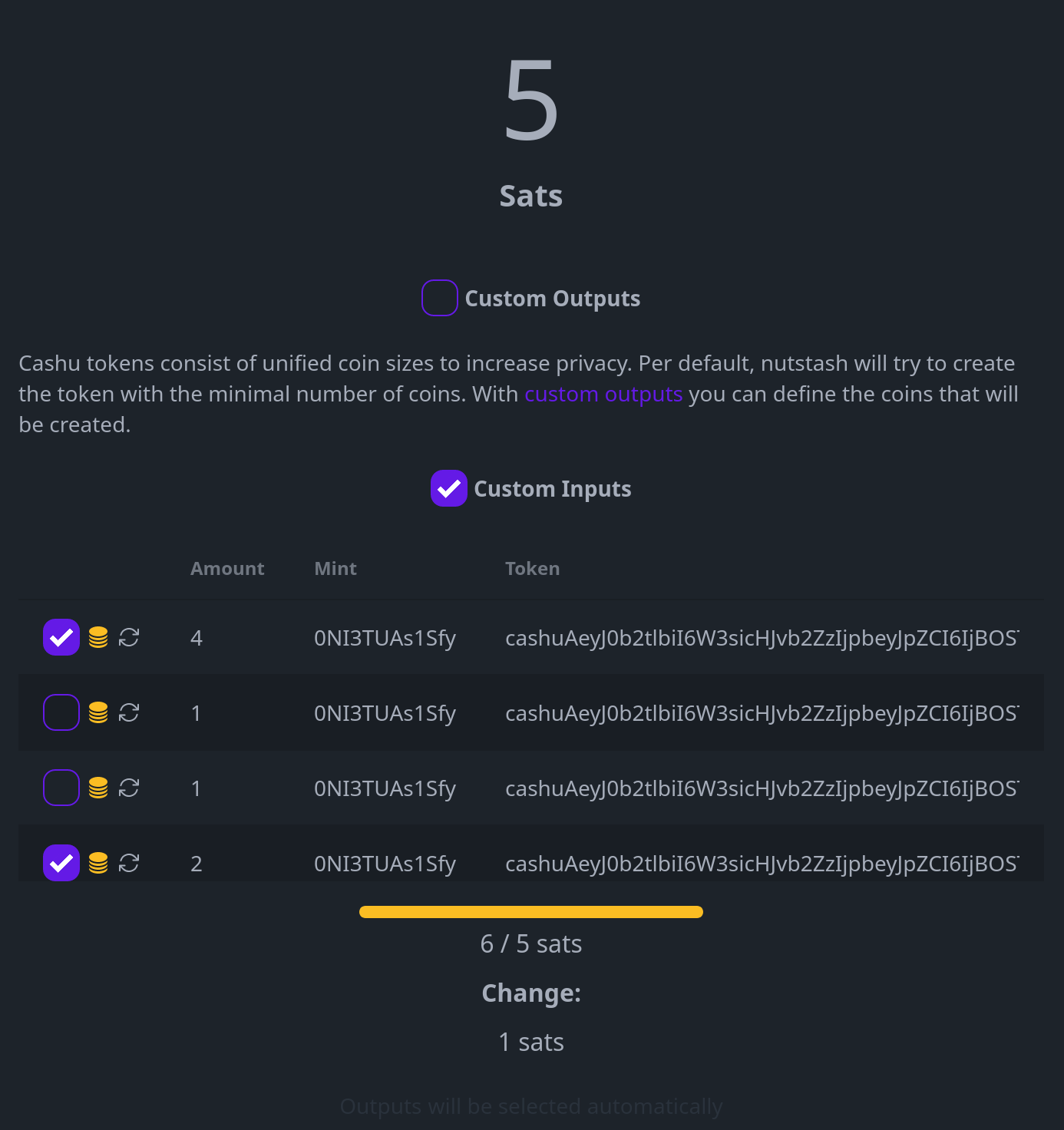Click the yellow sats progress bar

pyautogui.click(x=531, y=912)
